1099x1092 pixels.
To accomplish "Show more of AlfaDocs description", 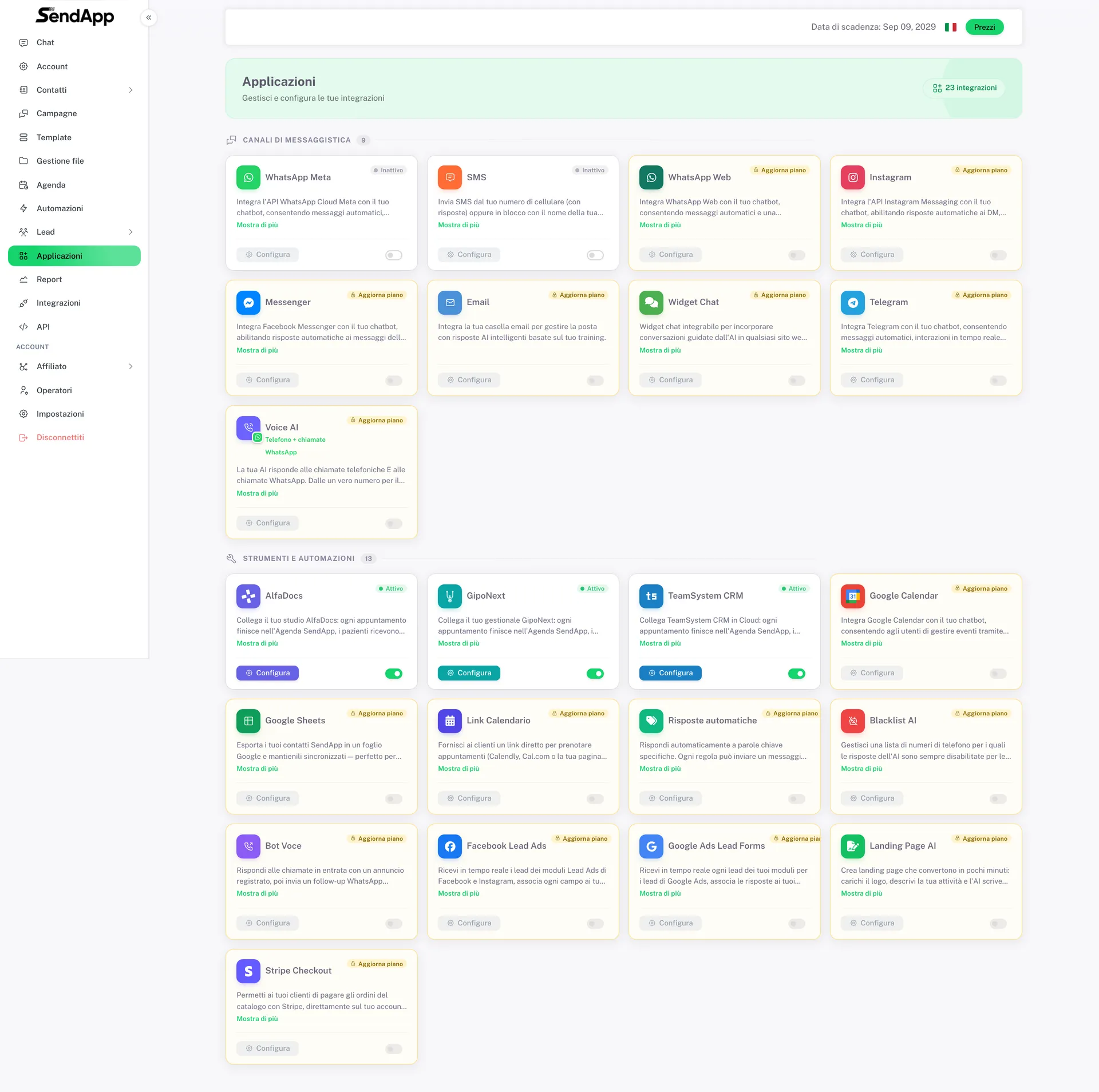I will [257, 643].
